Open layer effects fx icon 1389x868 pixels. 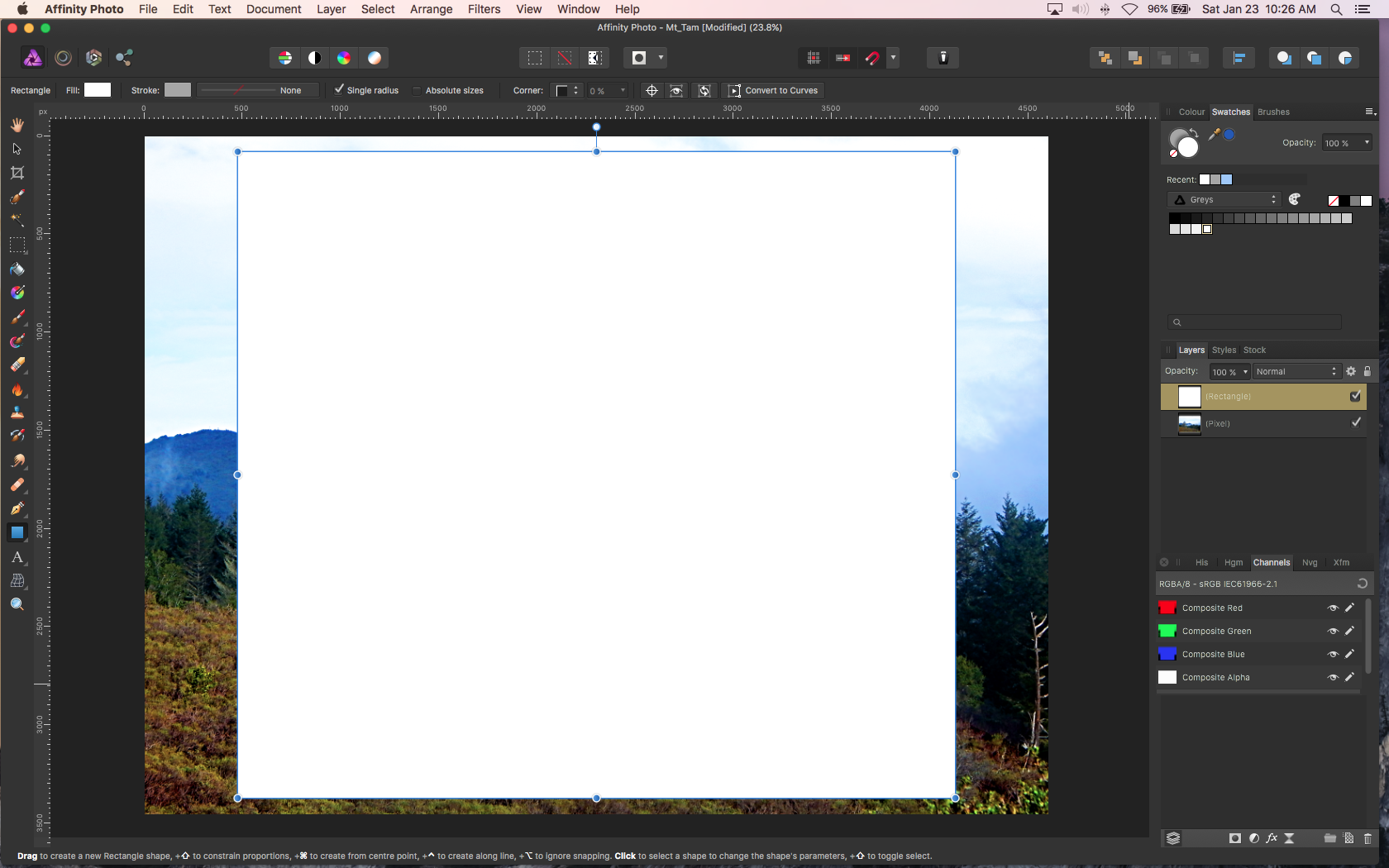(1272, 838)
